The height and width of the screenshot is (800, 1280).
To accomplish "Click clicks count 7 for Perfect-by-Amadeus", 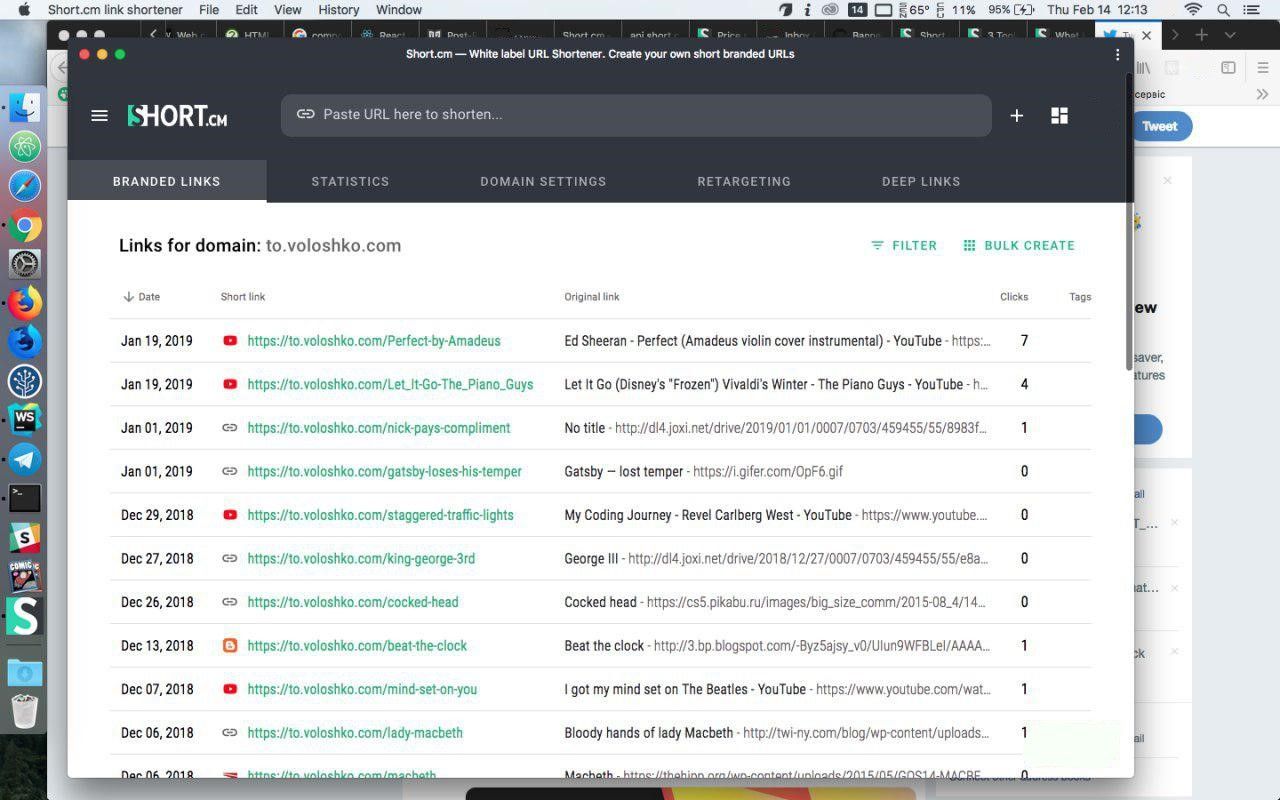I will tap(1024, 341).
